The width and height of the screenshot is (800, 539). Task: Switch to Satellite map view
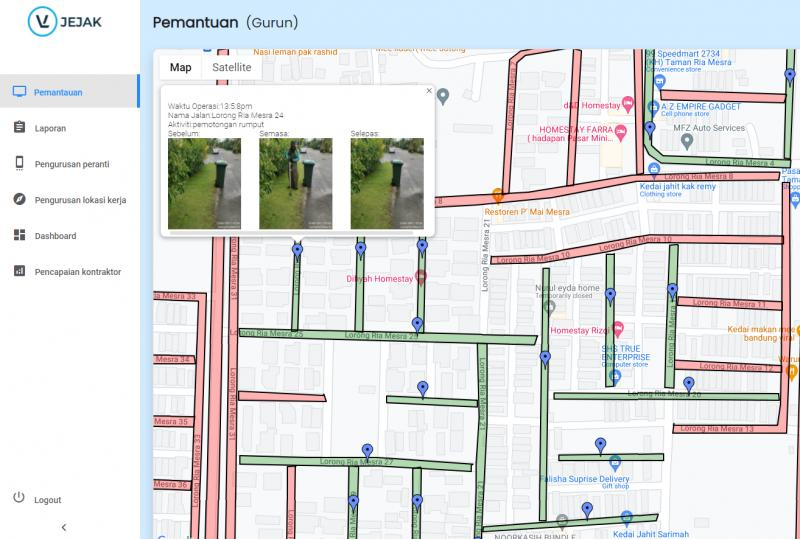coord(231,67)
